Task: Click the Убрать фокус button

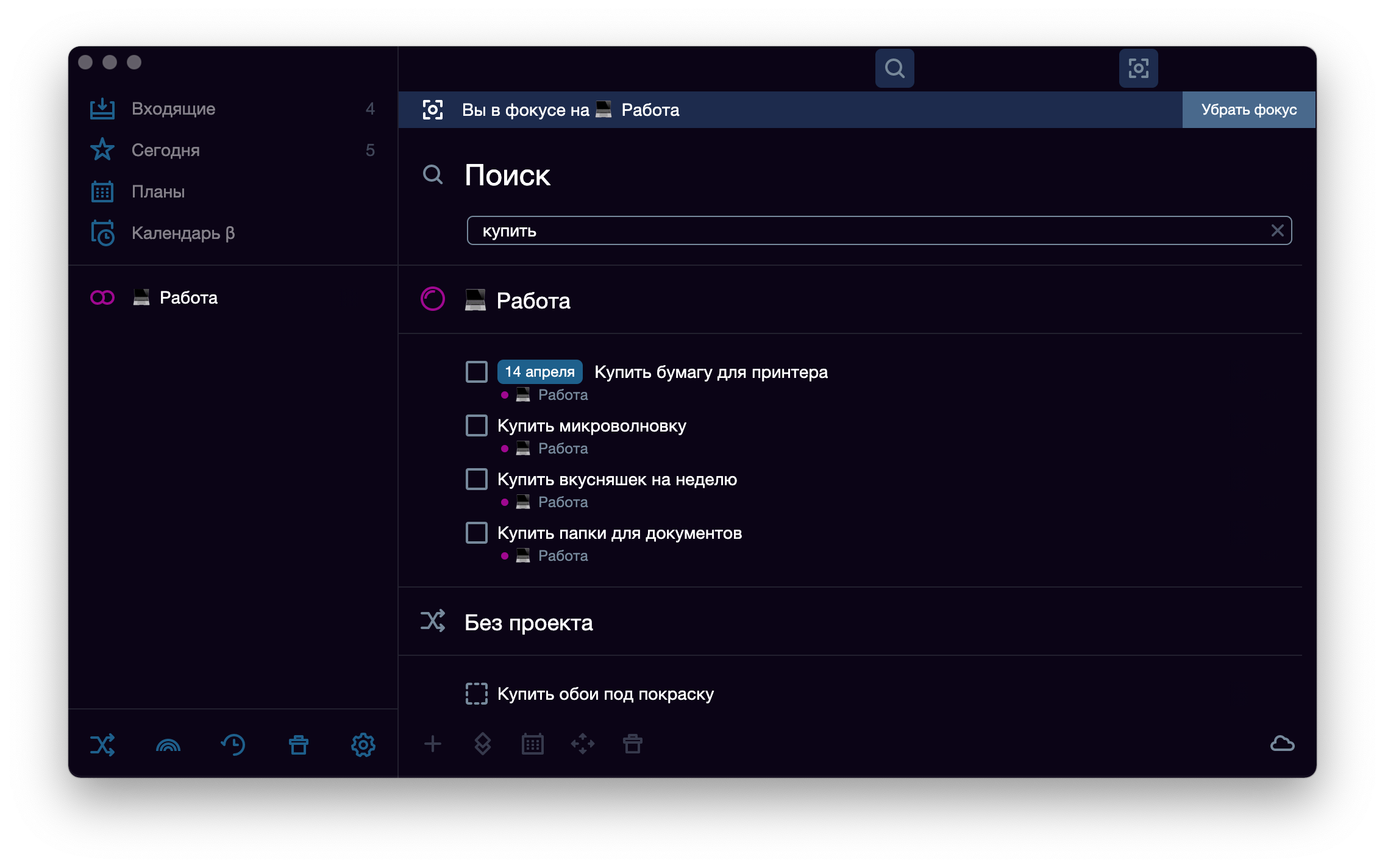Action: click(1248, 110)
